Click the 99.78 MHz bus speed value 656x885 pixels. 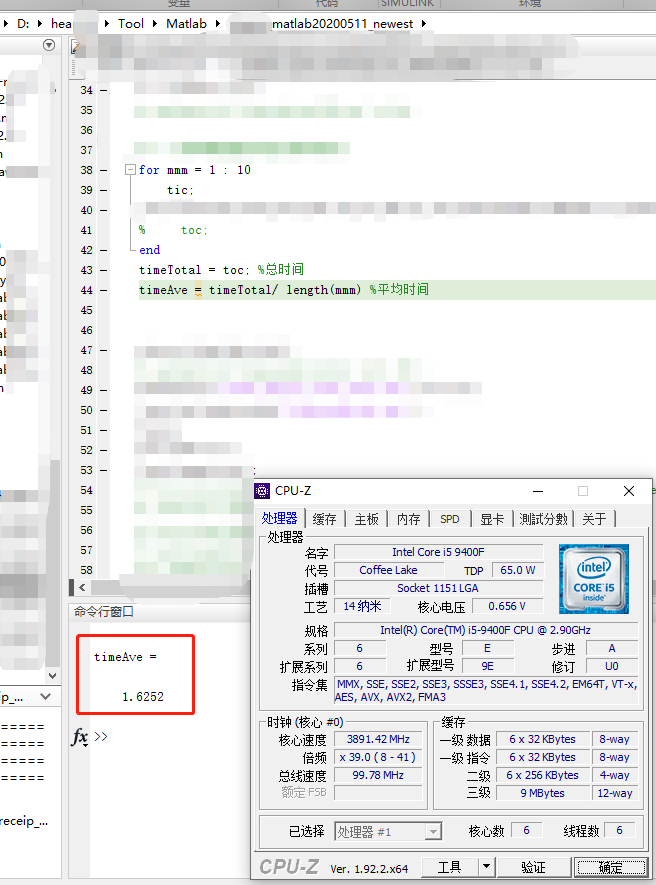pos(378,776)
